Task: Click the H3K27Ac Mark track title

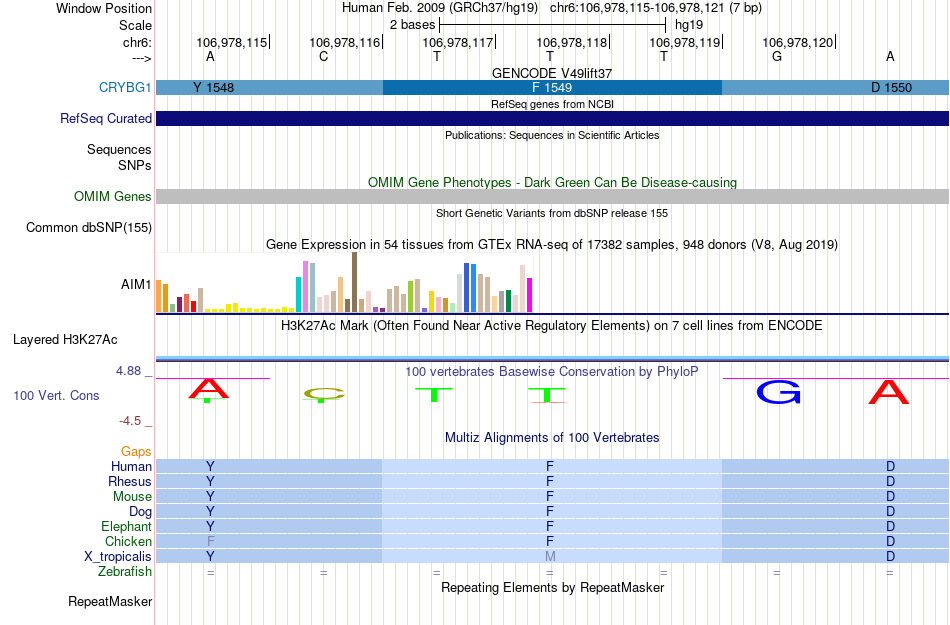Action: tap(552, 325)
